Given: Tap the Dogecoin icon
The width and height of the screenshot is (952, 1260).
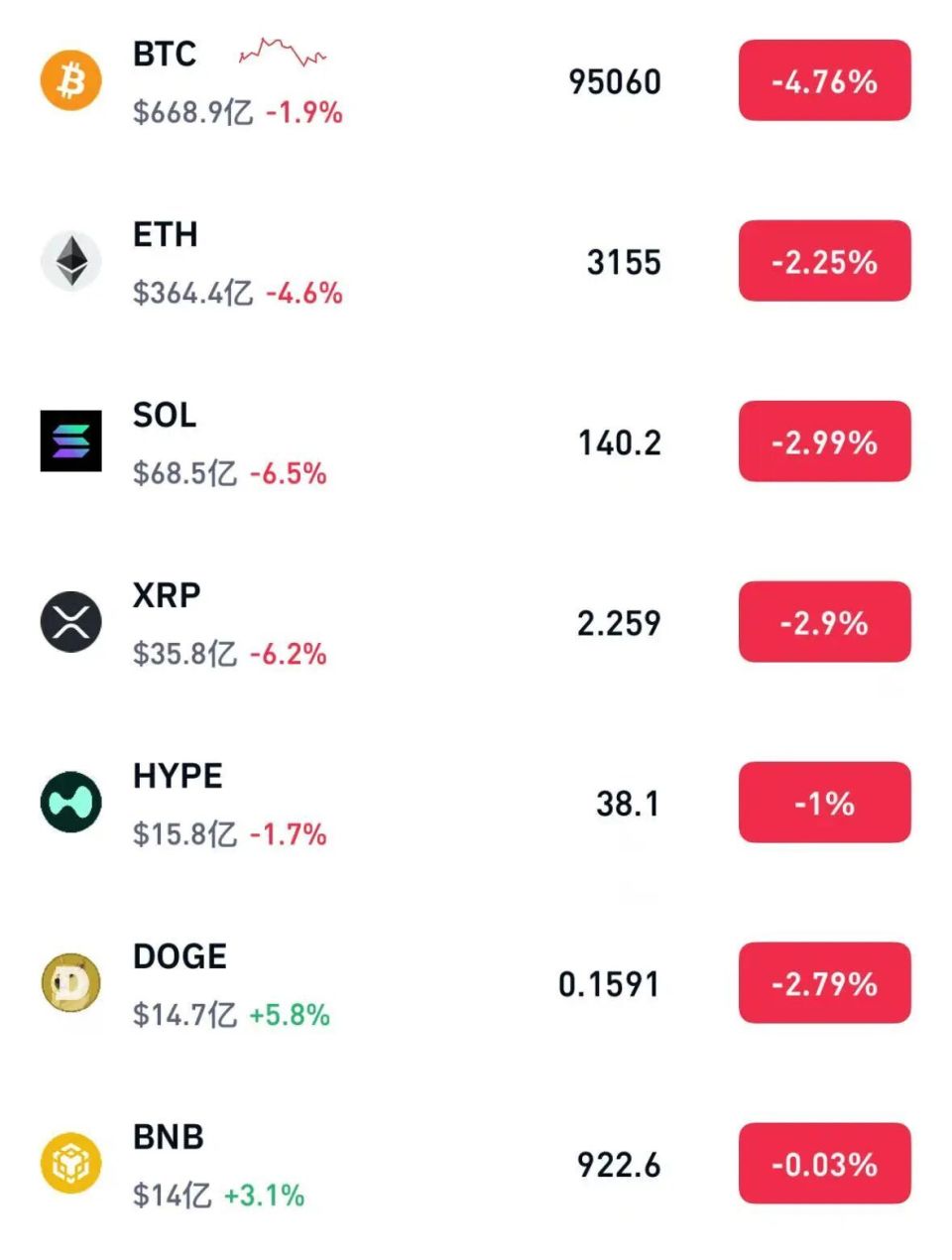Looking at the screenshot, I should 70,982.
